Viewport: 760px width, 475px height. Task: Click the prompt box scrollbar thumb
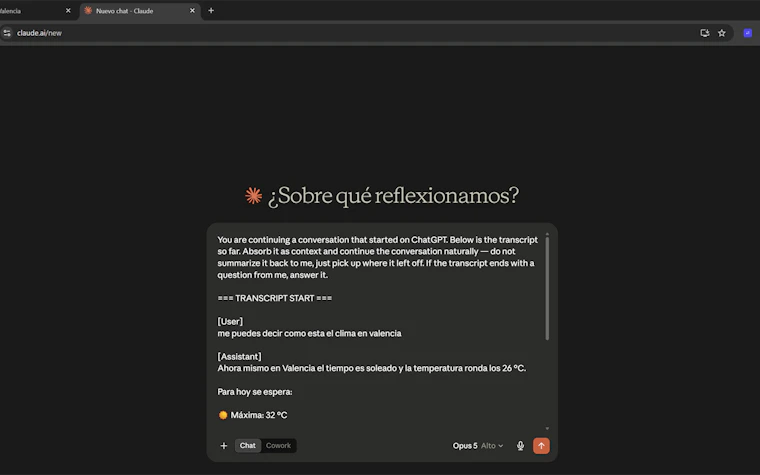pyautogui.click(x=547, y=288)
